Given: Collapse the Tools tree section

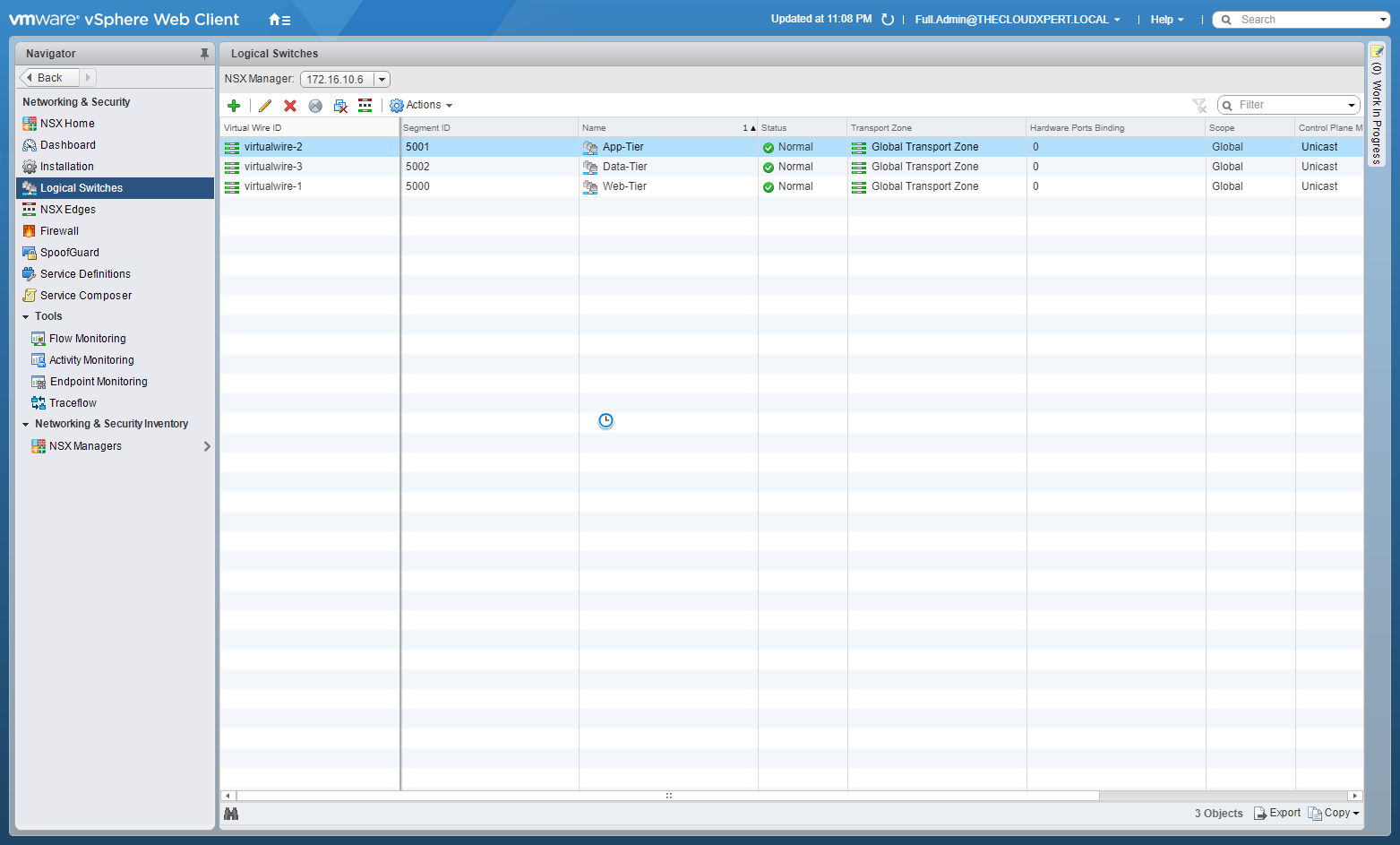Looking at the screenshot, I should 26,317.
